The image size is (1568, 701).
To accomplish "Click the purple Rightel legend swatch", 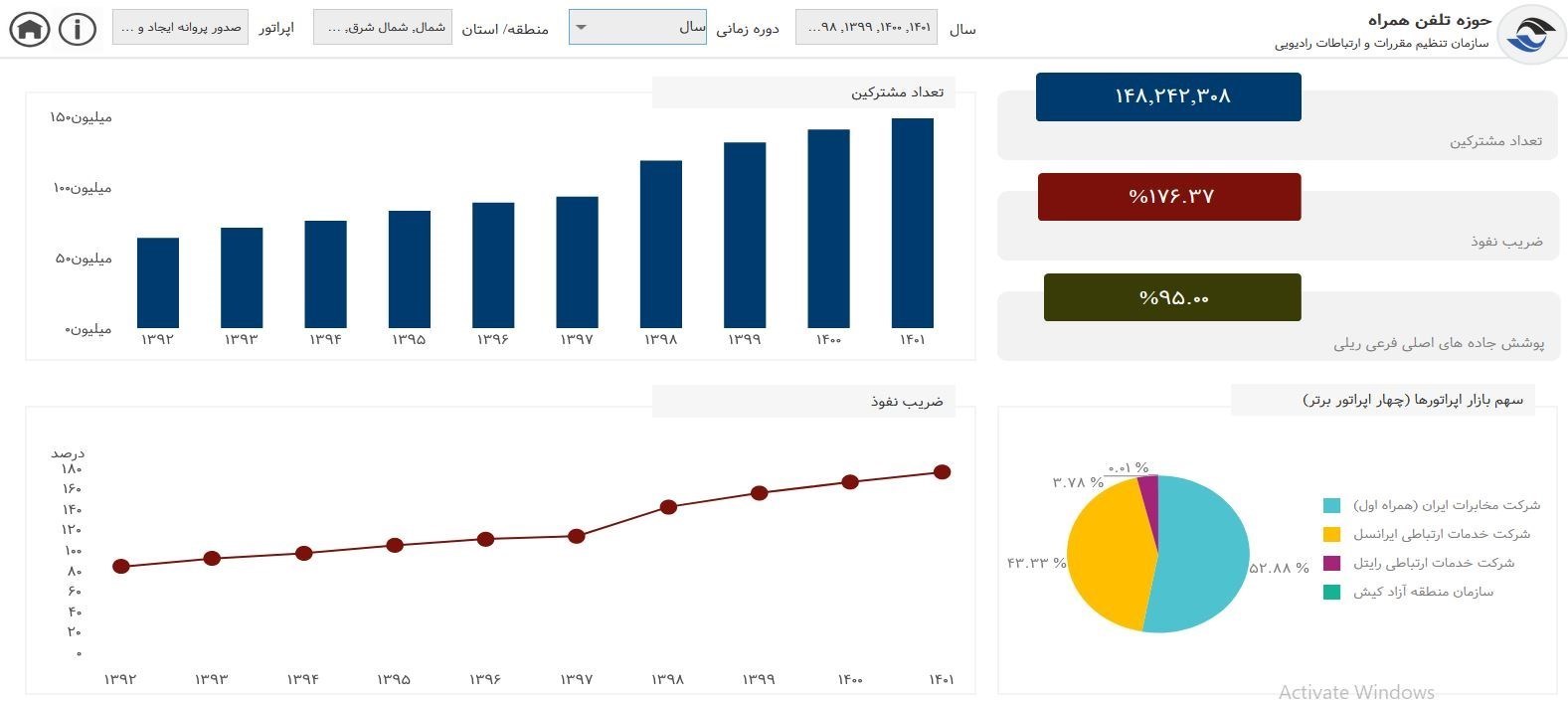I will 1331,564.
